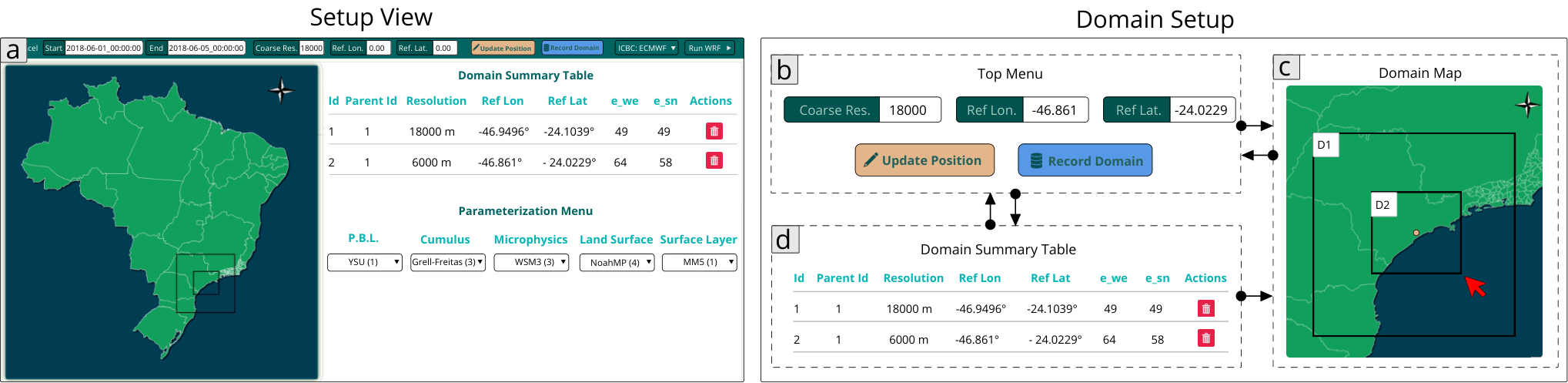Click Parent Id header in Setup View summary table

[371, 101]
